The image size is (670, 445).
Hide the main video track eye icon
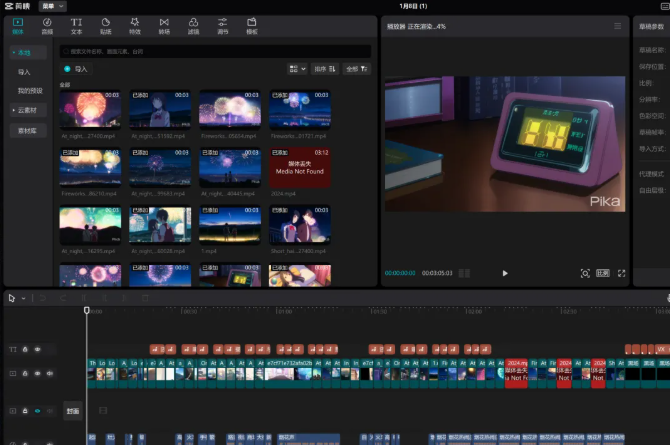click(38, 373)
